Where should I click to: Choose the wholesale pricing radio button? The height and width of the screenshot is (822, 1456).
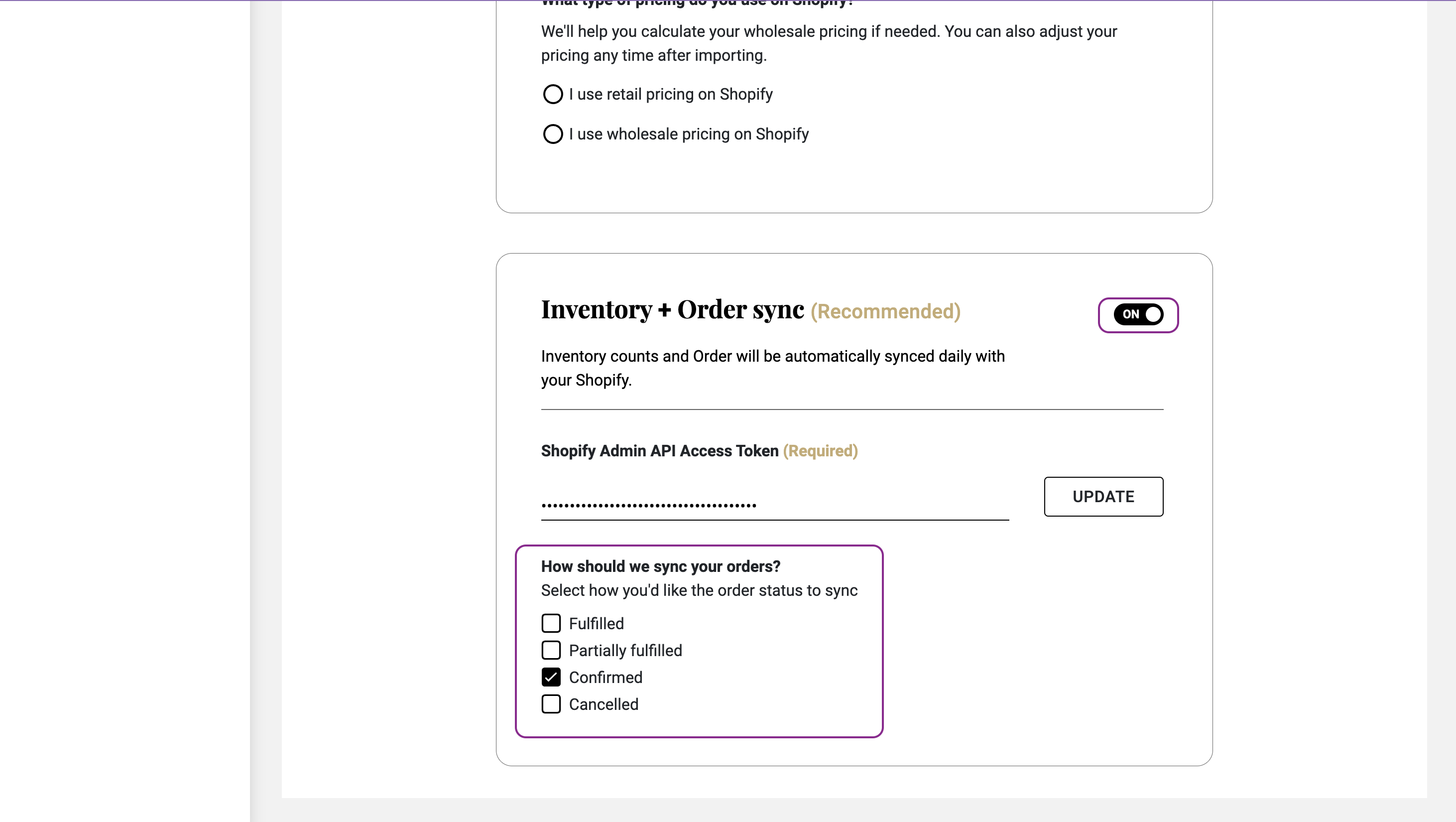click(553, 134)
